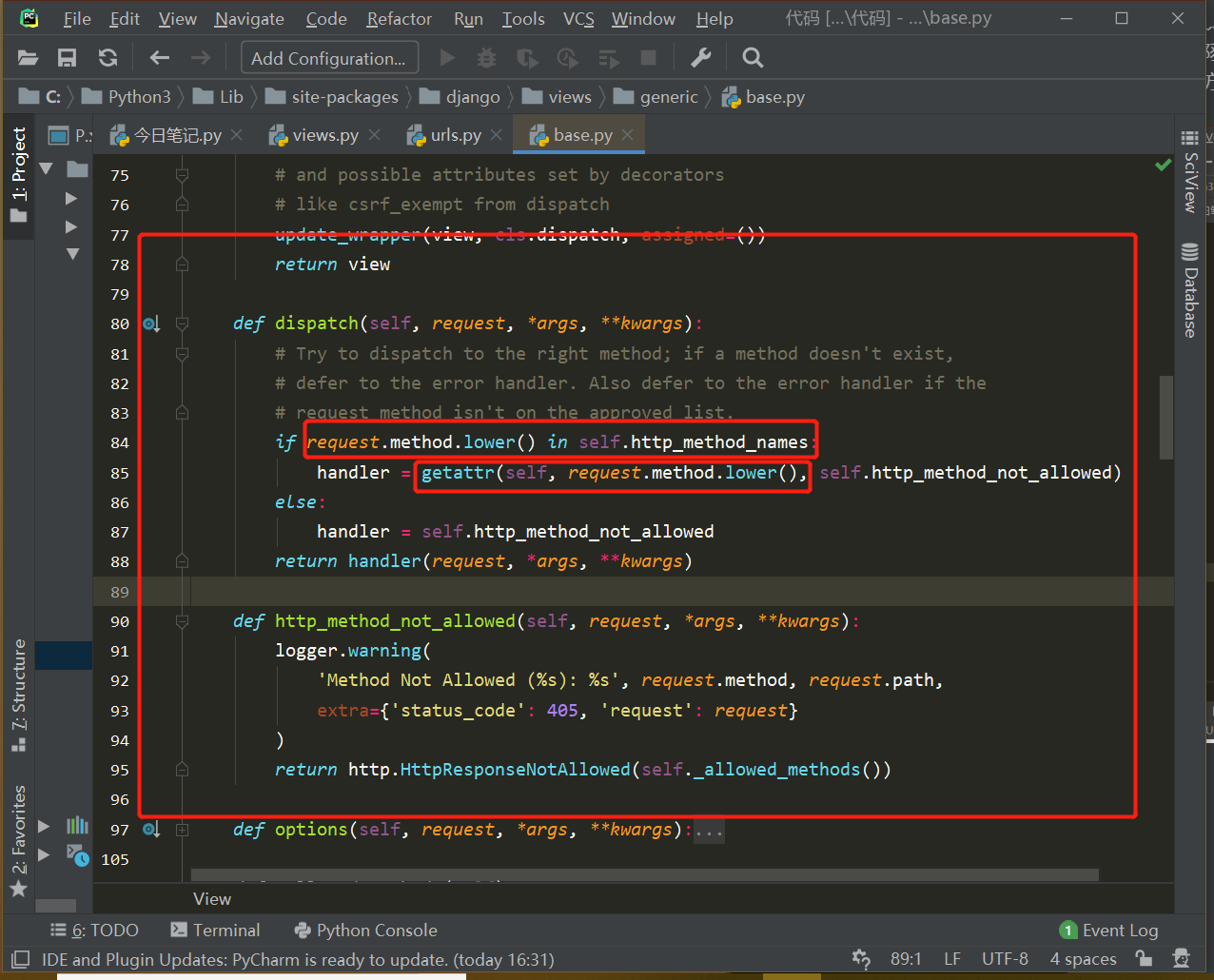Click the folder icon in Project tree
This screenshot has width=1214, height=980.
pos(77,169)
